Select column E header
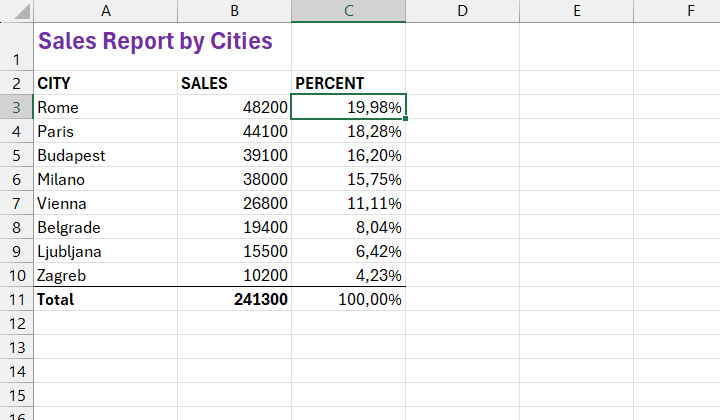Viewport: 720px width, 420px height. (x=577, y=11)
